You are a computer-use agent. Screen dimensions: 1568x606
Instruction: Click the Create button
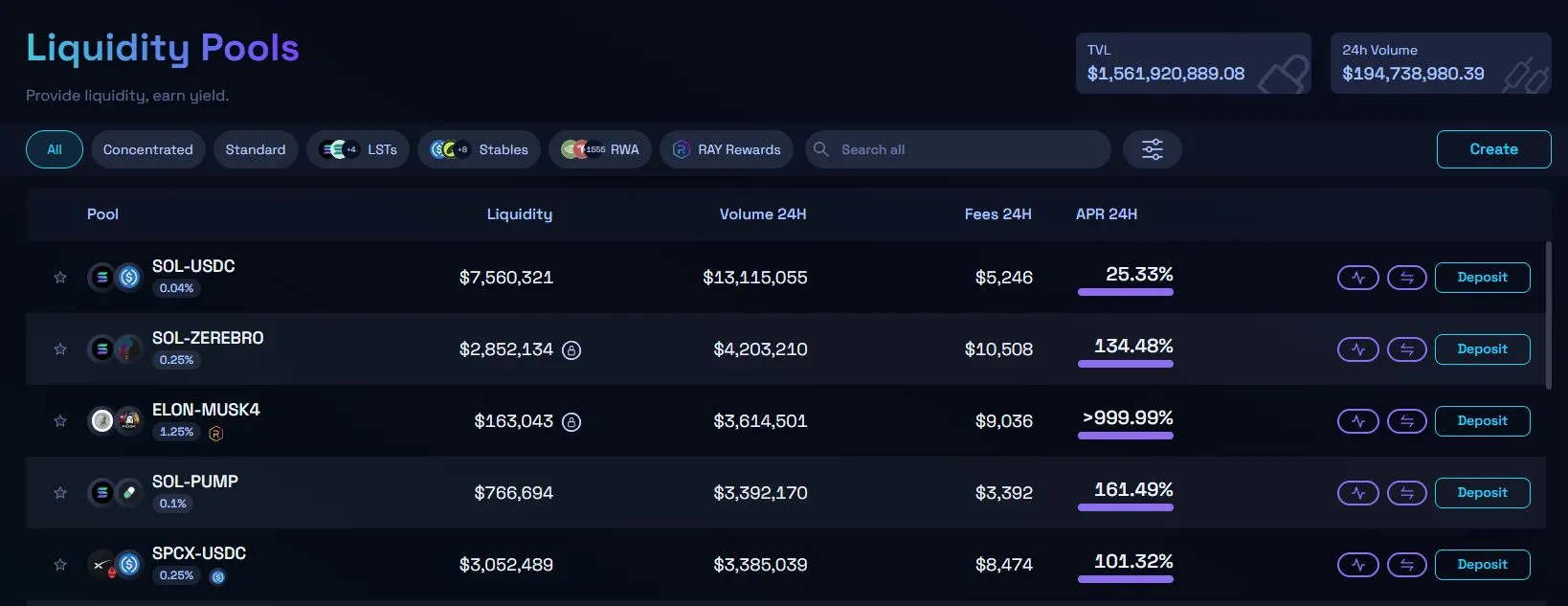(x=1493, y=149)
